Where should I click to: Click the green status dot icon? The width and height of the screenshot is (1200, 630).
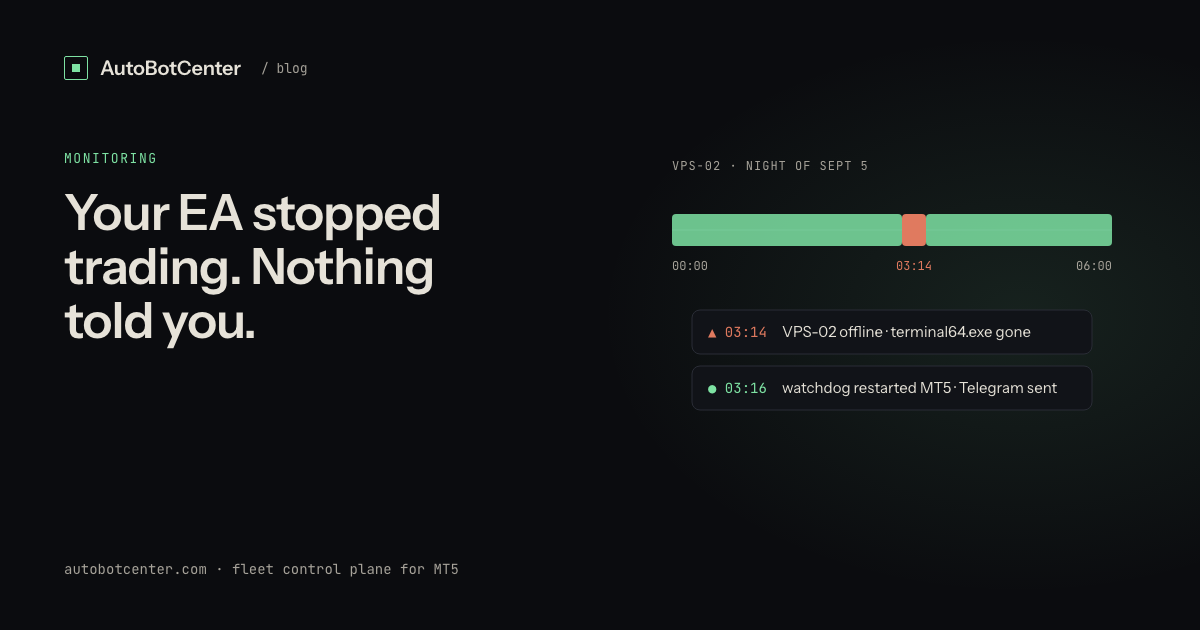(x=712, y=388)
